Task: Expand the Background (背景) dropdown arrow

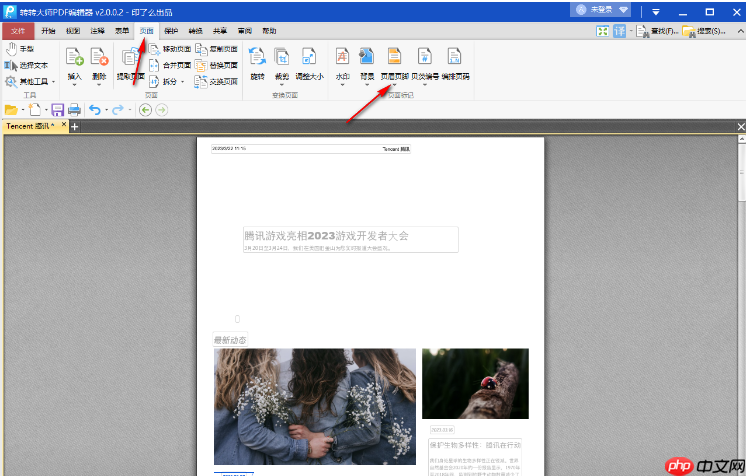Action: [367, 85]
